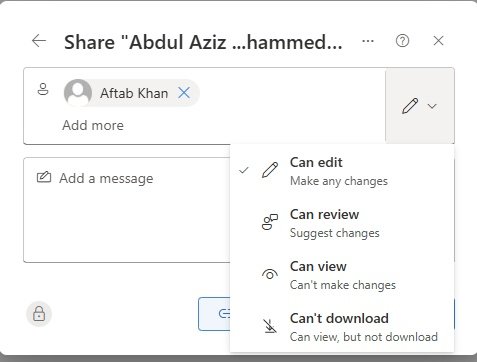Go back with the left arrow icon

(x=39, y=41)
